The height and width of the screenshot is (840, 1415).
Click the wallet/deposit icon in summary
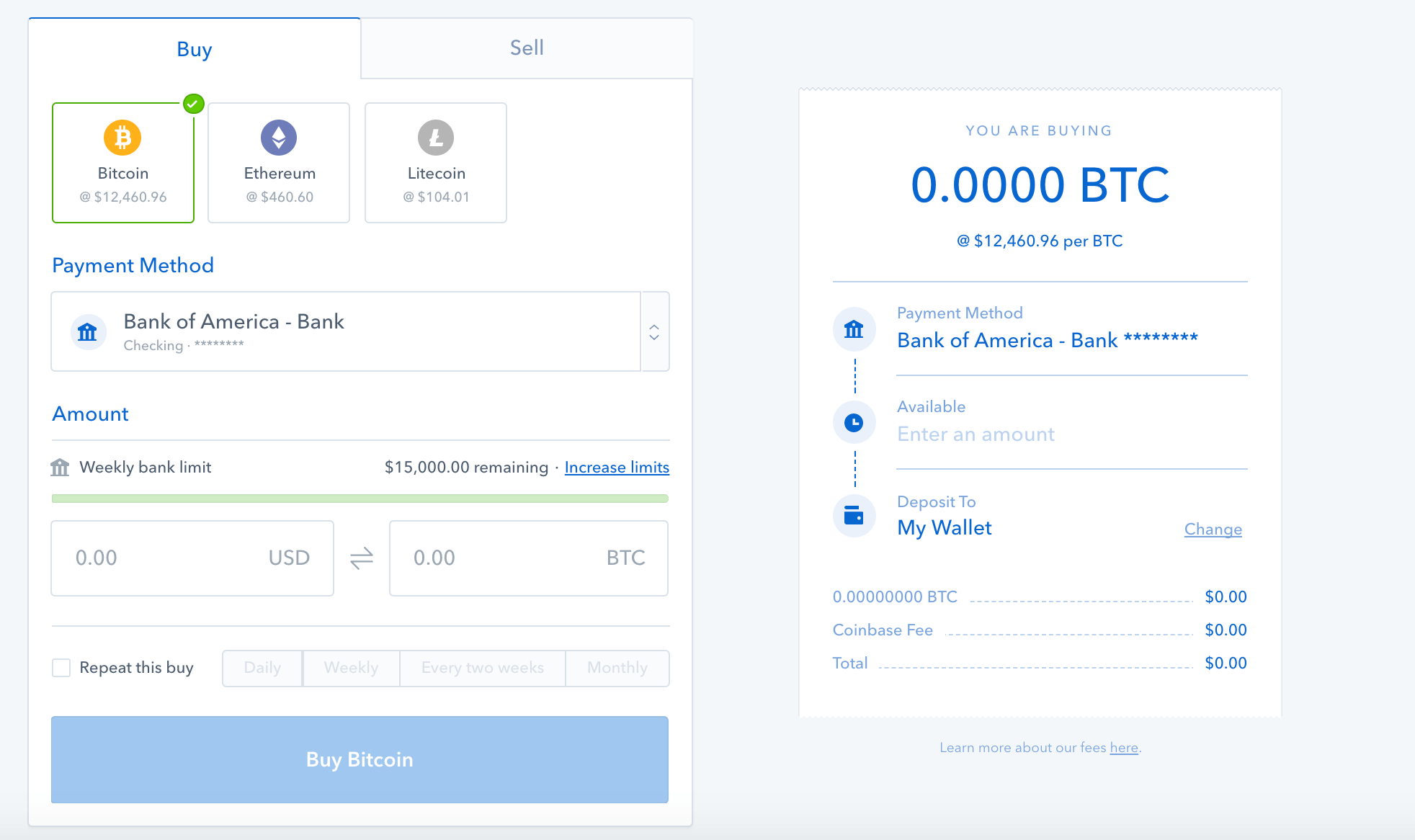click(855, 517)
